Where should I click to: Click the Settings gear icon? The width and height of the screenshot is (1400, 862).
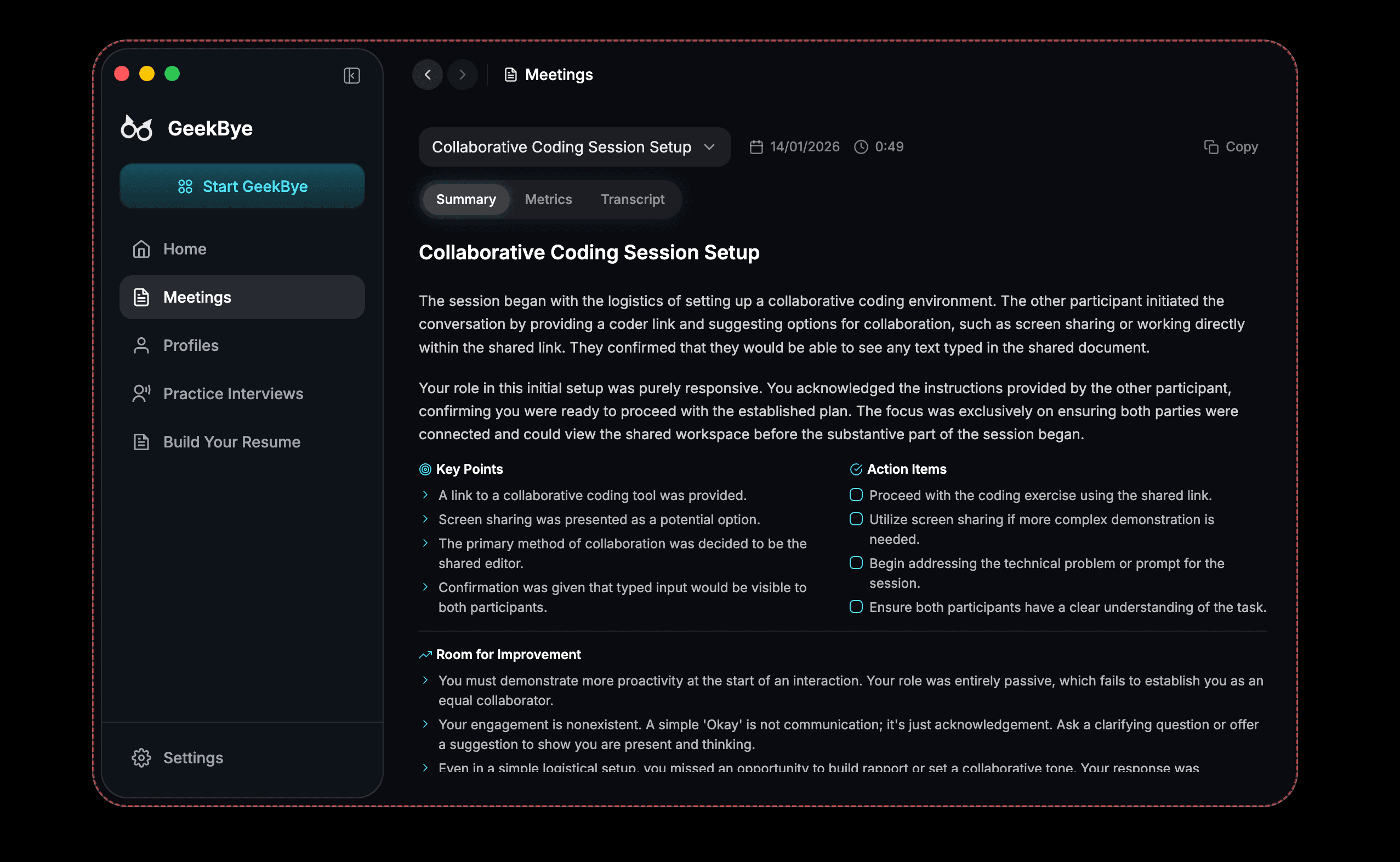coord(141,758)
